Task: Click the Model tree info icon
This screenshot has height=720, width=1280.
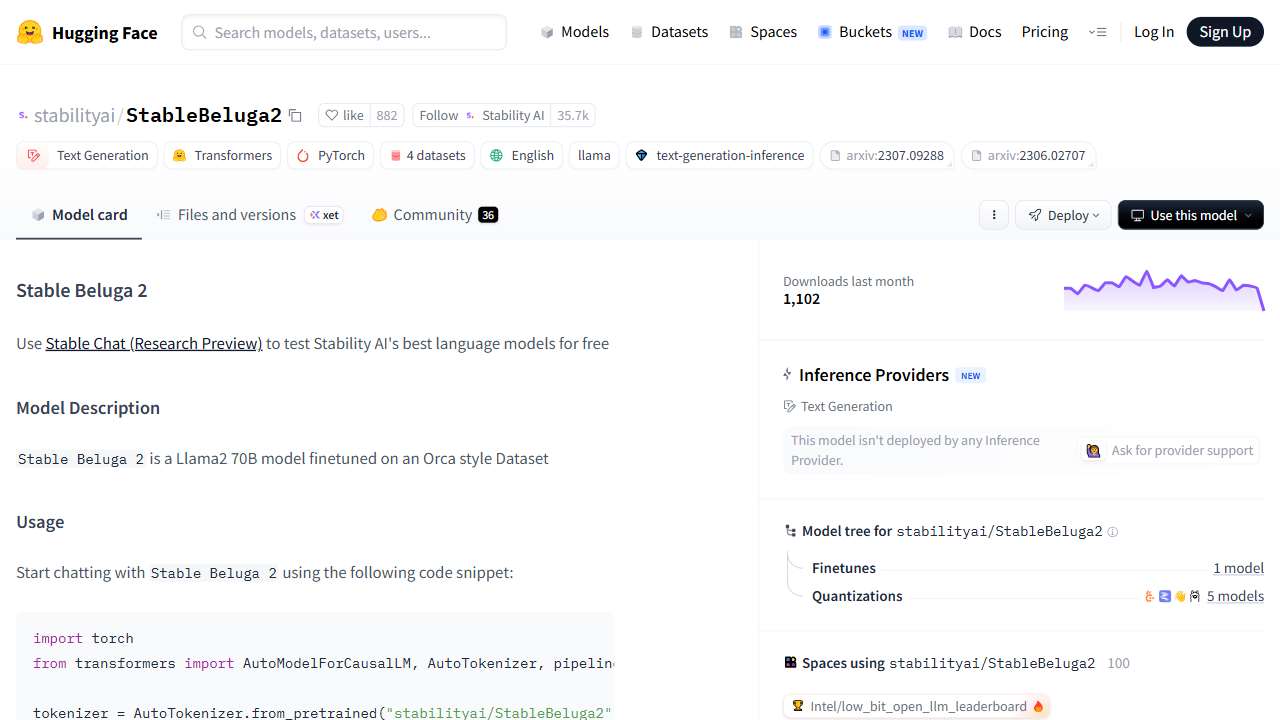Action: [1113, 532]
